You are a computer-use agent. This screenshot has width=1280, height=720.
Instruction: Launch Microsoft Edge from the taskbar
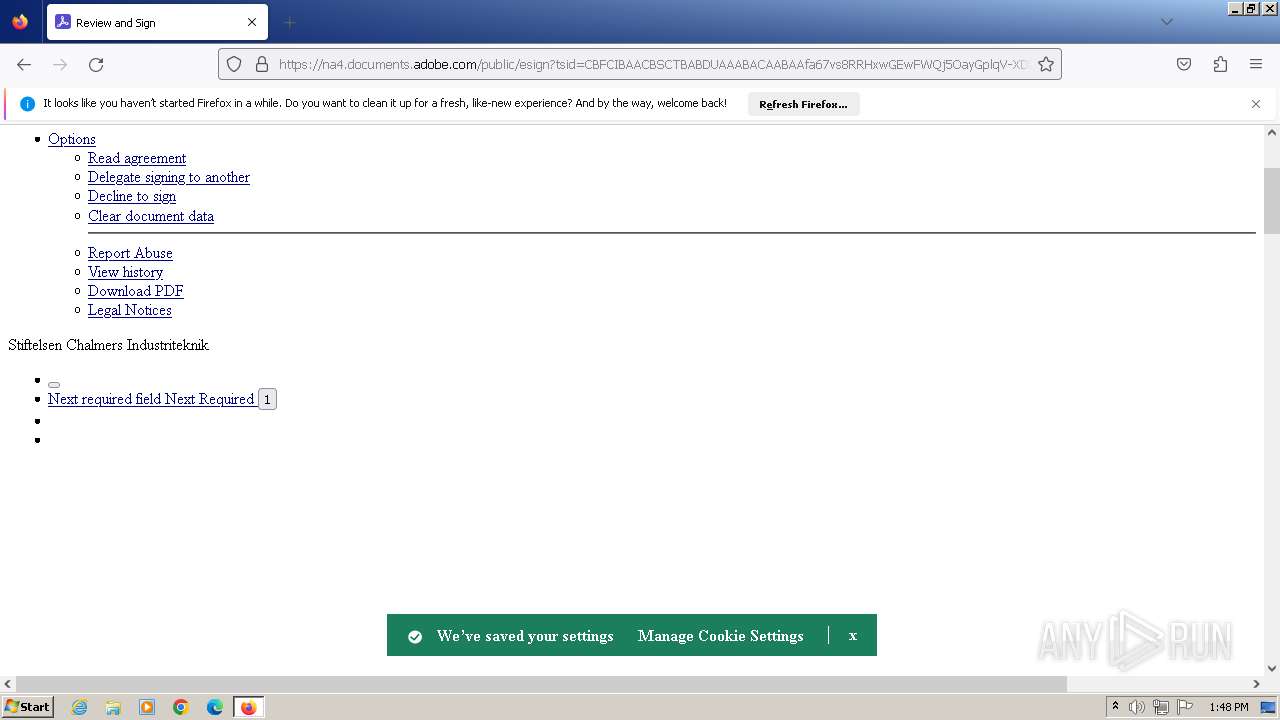point(215,707)
